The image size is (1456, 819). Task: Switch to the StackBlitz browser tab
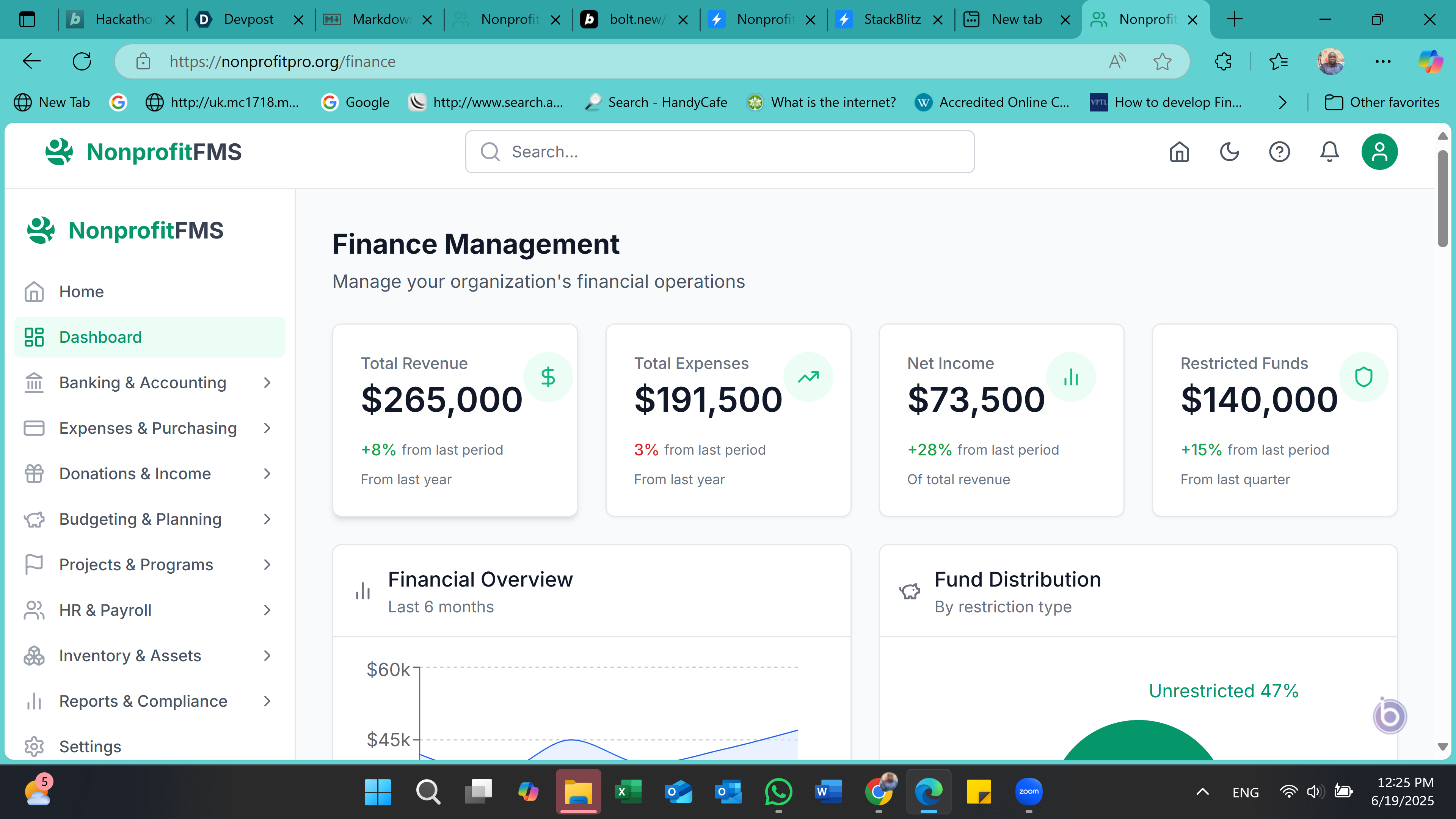(x=891, y=19)
